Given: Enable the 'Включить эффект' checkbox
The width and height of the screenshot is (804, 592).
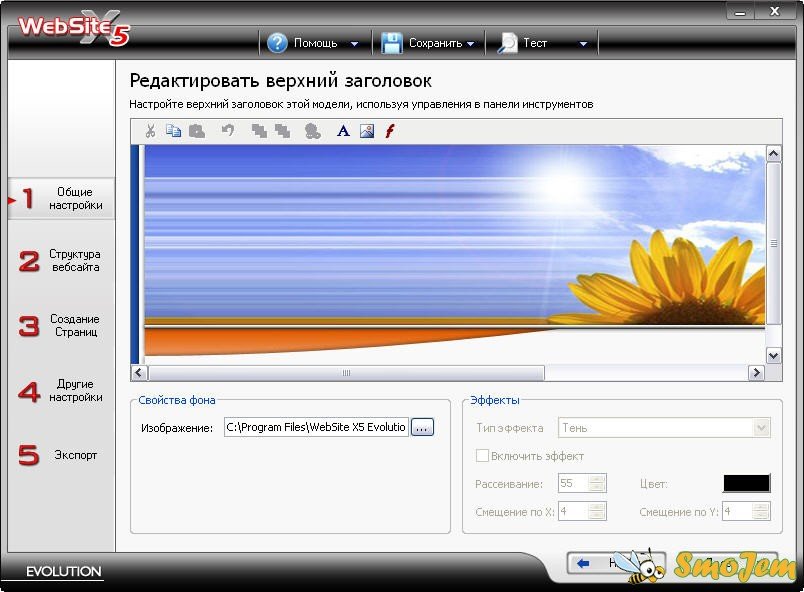Looking at the screenshot, I should [x=483, y=456].
